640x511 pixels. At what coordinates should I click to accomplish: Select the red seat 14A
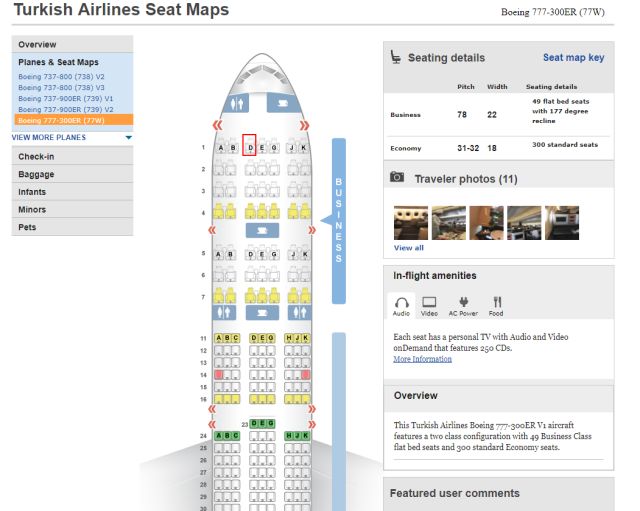(x=218, y=375)
